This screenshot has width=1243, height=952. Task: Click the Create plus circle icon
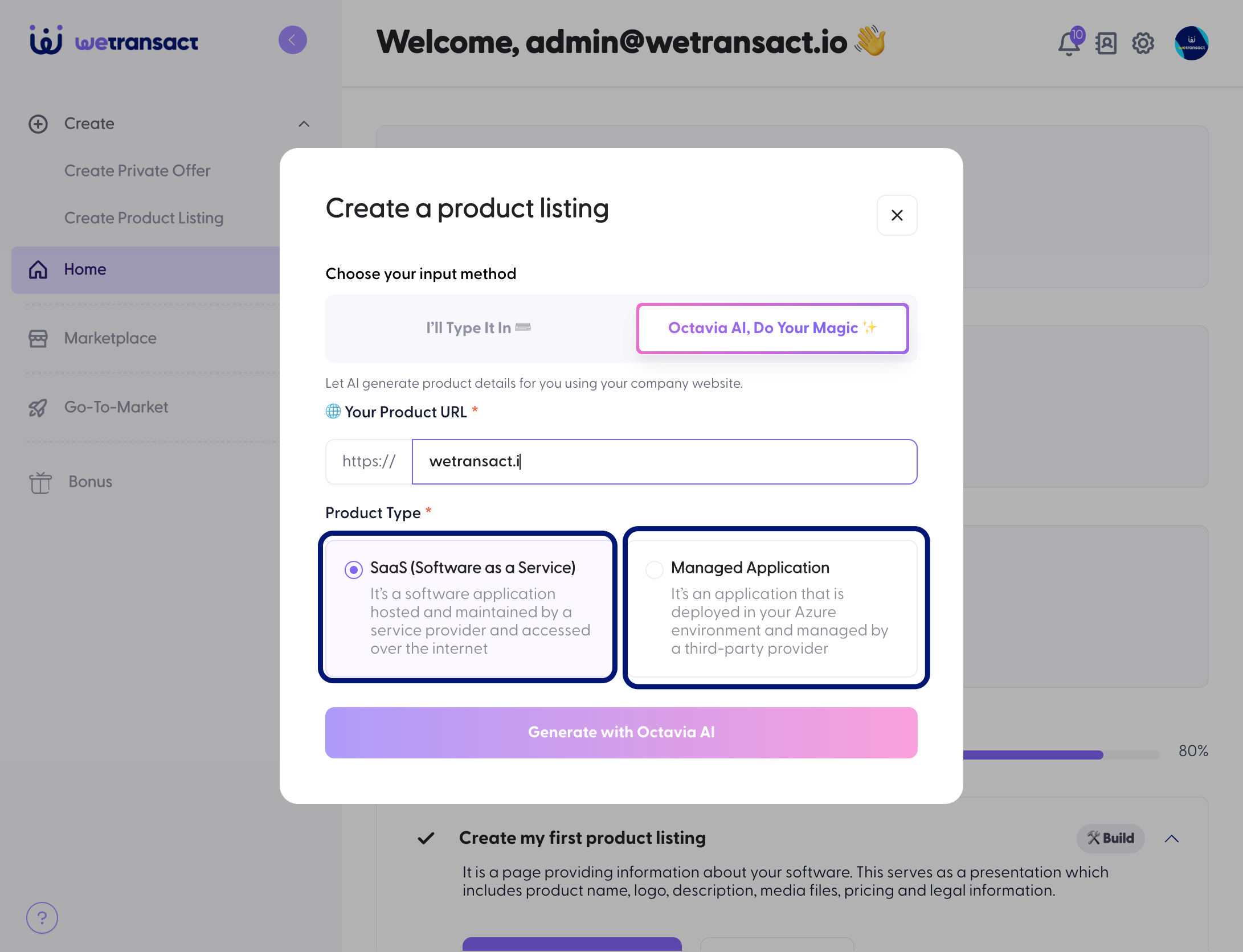(38, 124)
